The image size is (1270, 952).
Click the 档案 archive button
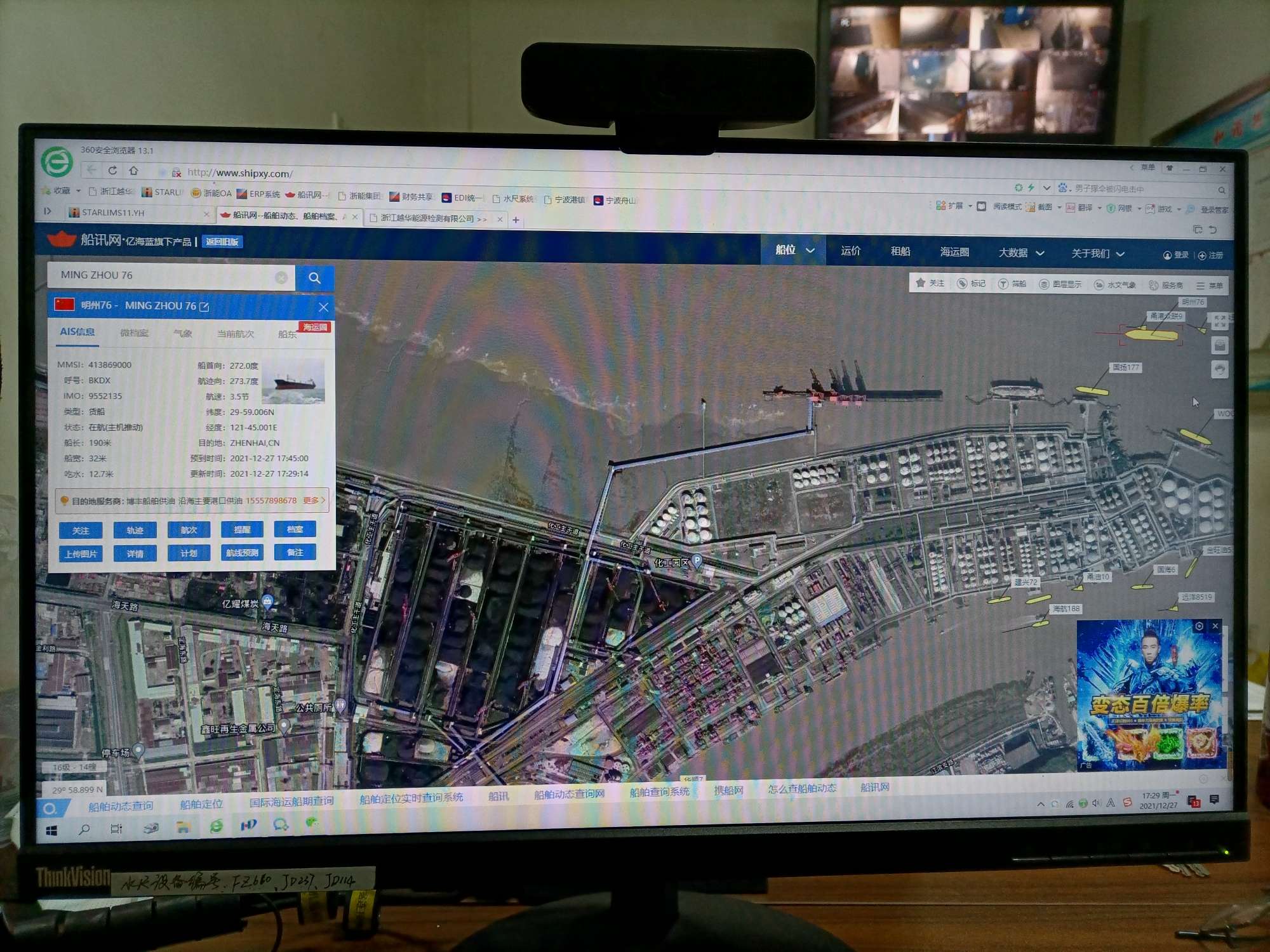(x=295, y=528)
